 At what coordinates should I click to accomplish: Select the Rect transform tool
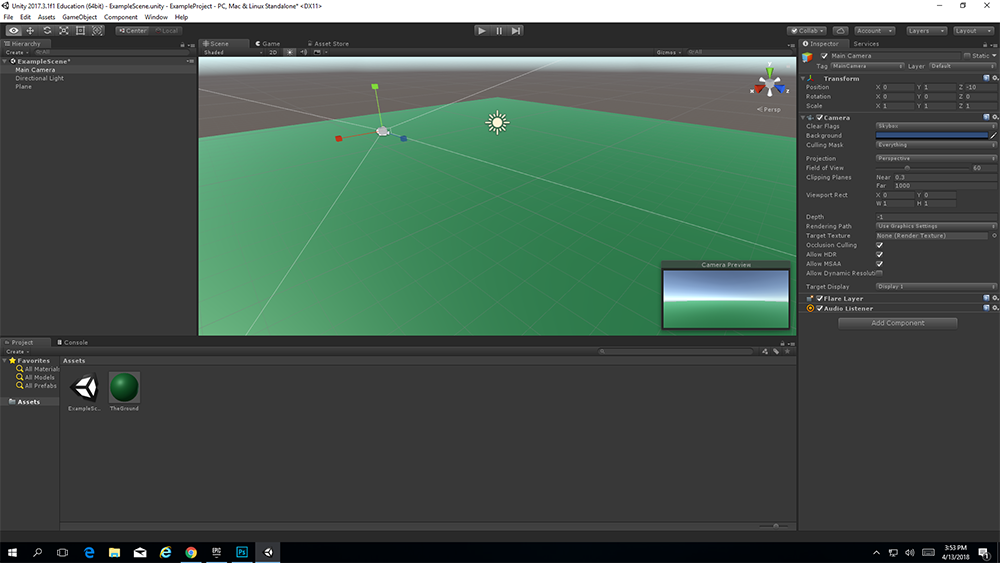(x=80, y=31)
